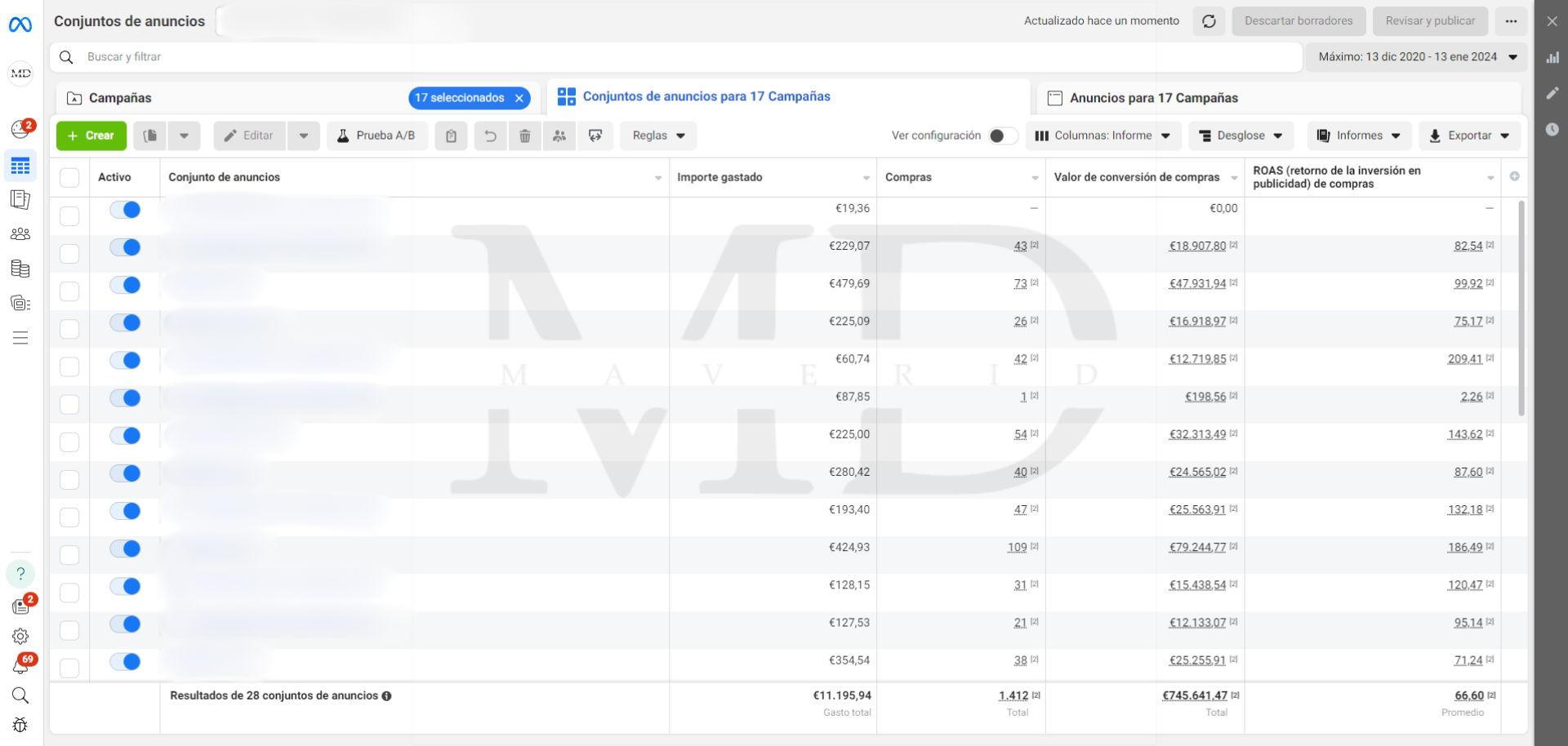Click the Prueba A/B button
This screenshot has height=746, width=1568.
coord(376,136)
